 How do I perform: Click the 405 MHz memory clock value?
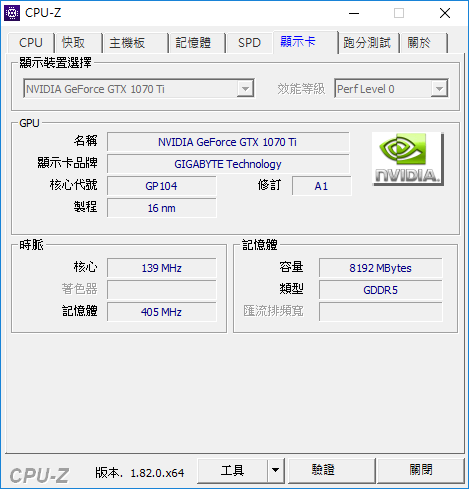pos(162,312)
